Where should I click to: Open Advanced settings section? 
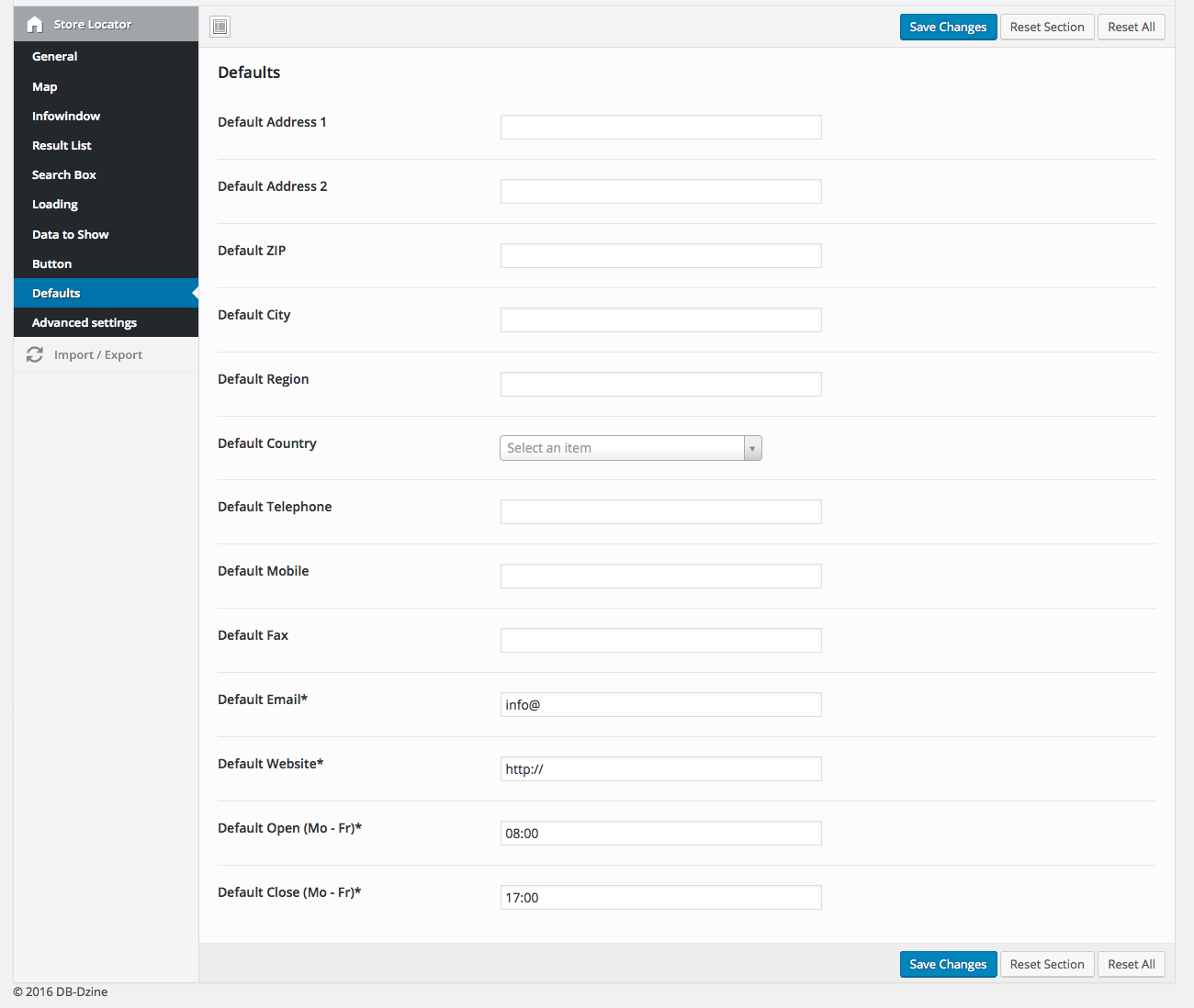click(106, 322)
